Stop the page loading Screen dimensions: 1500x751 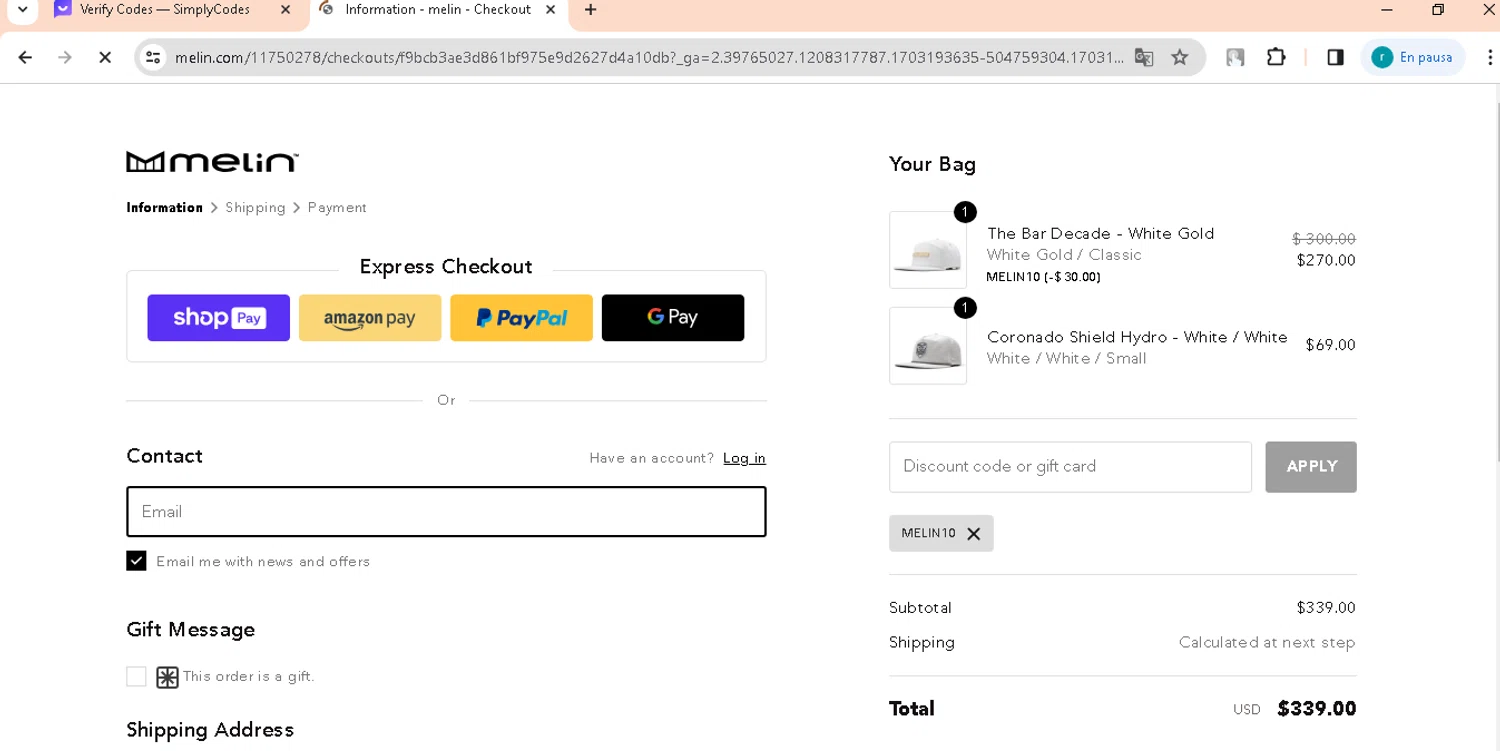(105, 58)
